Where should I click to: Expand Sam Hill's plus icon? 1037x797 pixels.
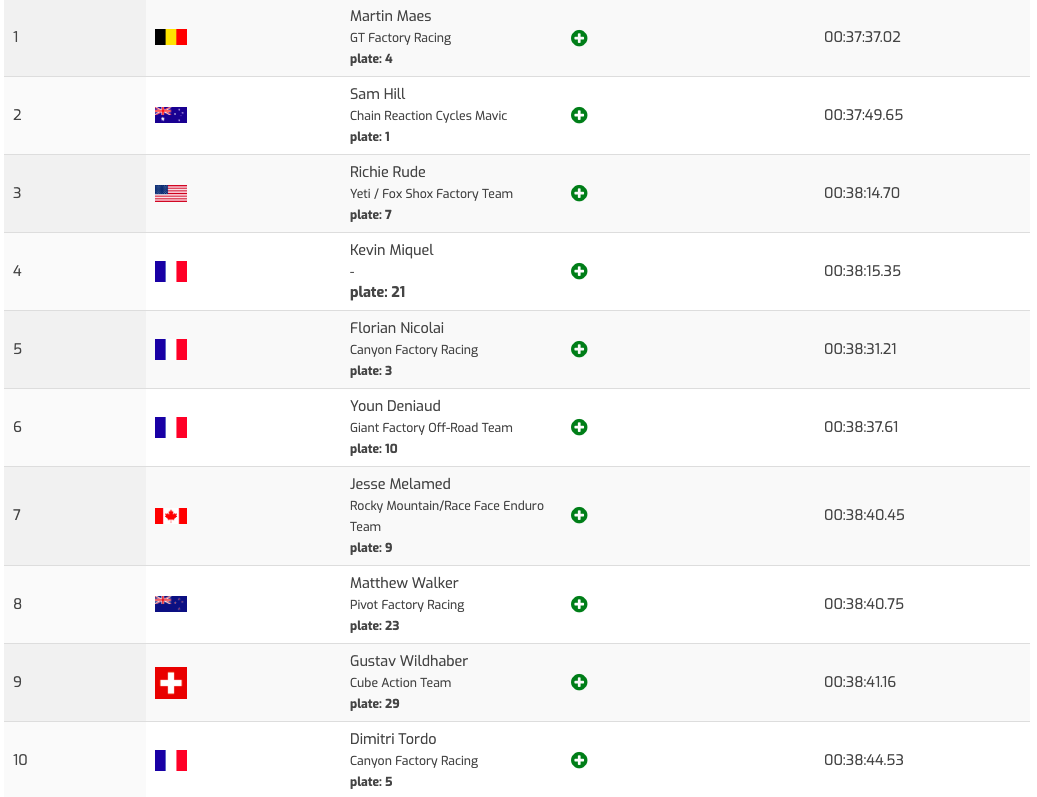578,115
